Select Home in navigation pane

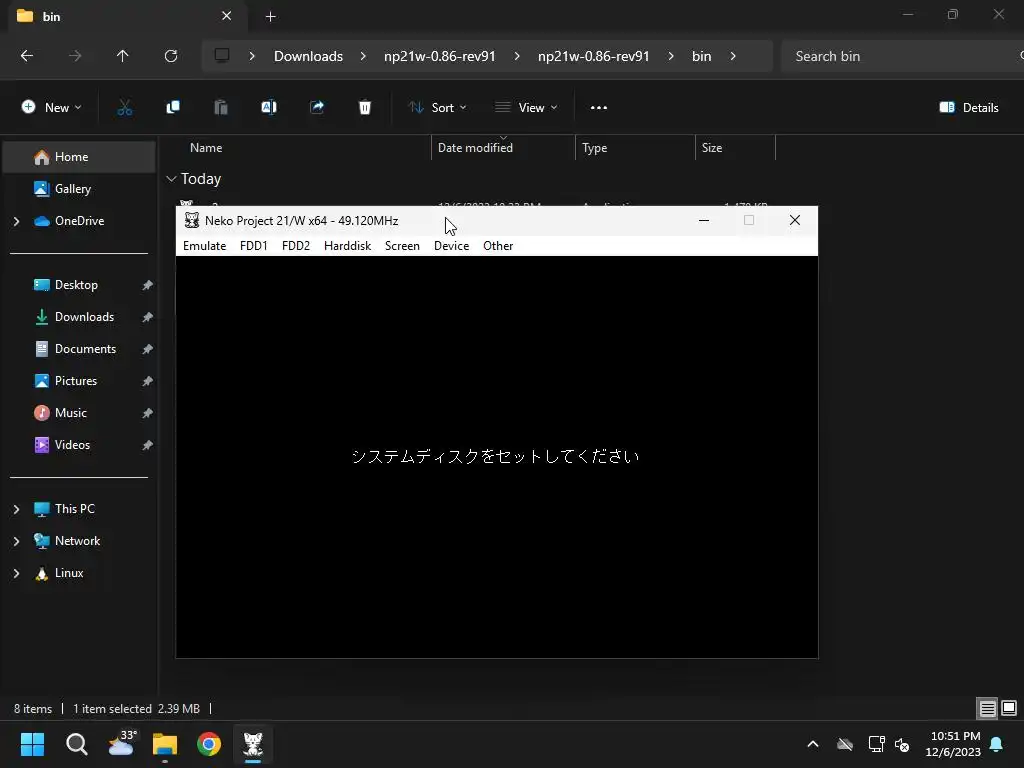pyautogui.click(x=79, y=157)
